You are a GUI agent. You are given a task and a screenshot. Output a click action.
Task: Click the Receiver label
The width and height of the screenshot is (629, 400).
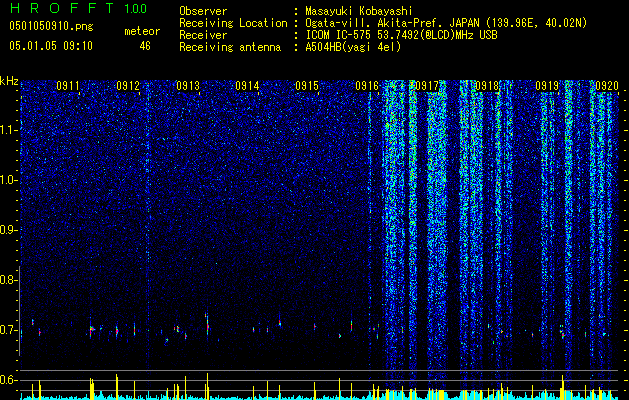pyautogui.click(x=203, y=35)
